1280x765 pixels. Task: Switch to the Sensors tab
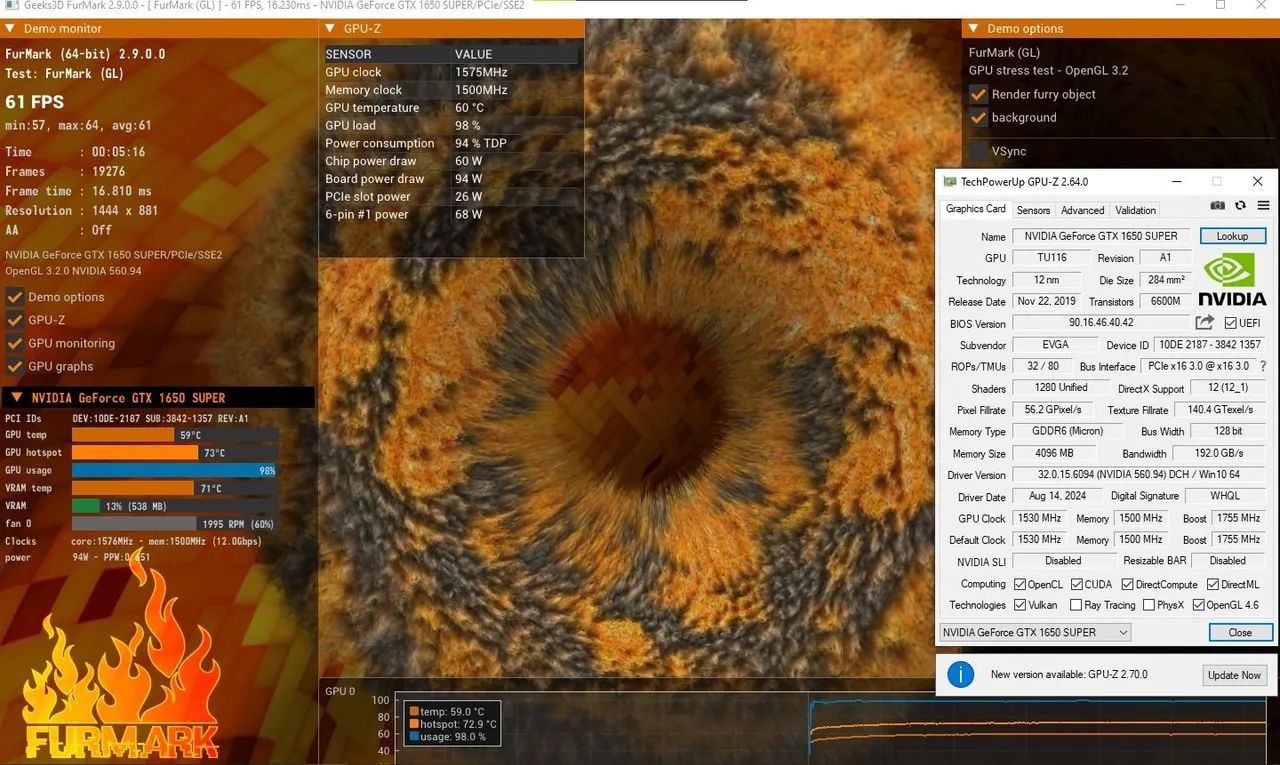click(x=1033, y=210)
